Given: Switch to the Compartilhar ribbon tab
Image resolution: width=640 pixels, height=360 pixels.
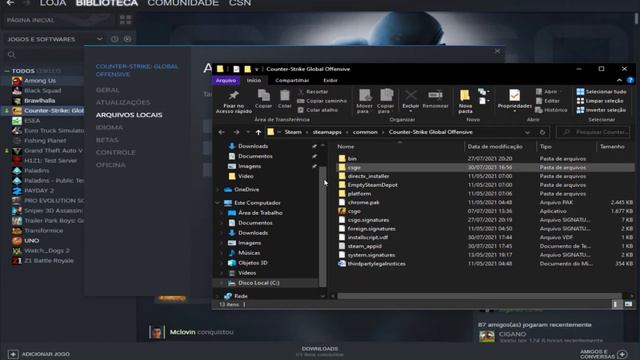Looking at the screenshot, I should coord(292,80).
